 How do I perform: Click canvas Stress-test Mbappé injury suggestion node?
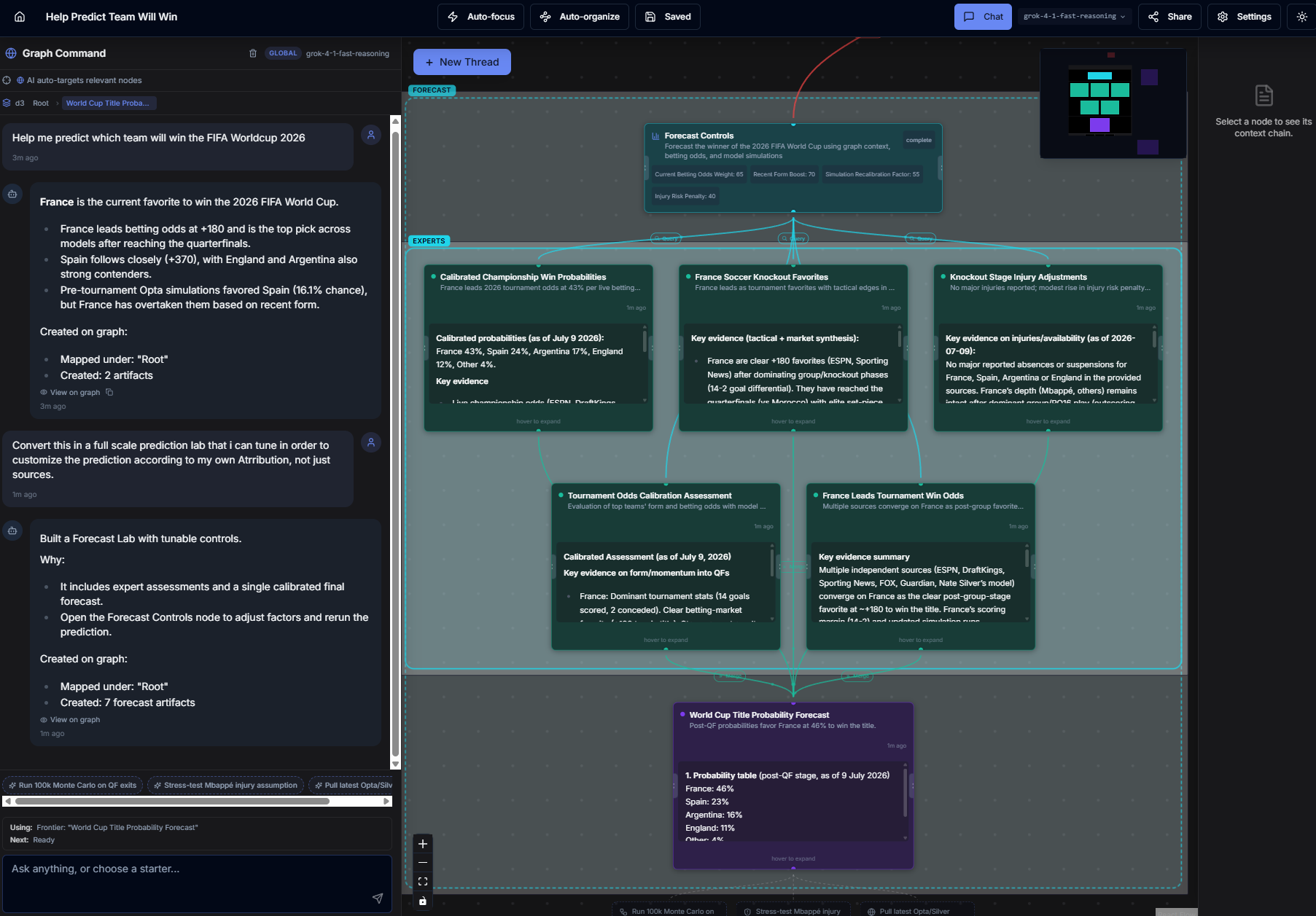click(793, 911)
